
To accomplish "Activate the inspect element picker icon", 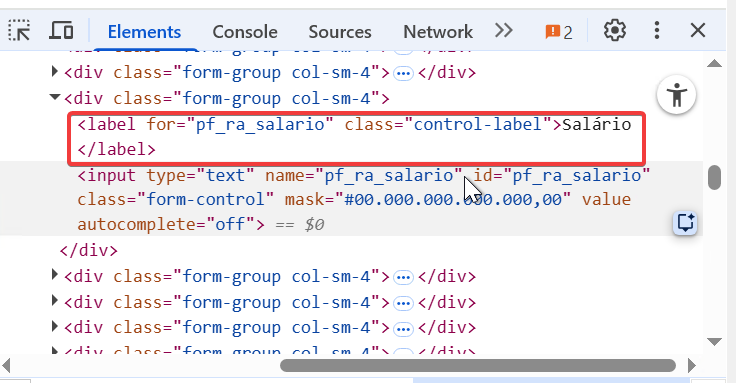I will 19,31.
